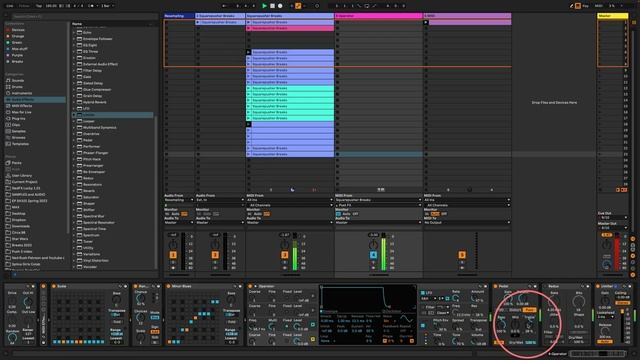Viewport: 640px width, 360px height.
Task: Open the Drums category
Action: click(x=17, y=87)
